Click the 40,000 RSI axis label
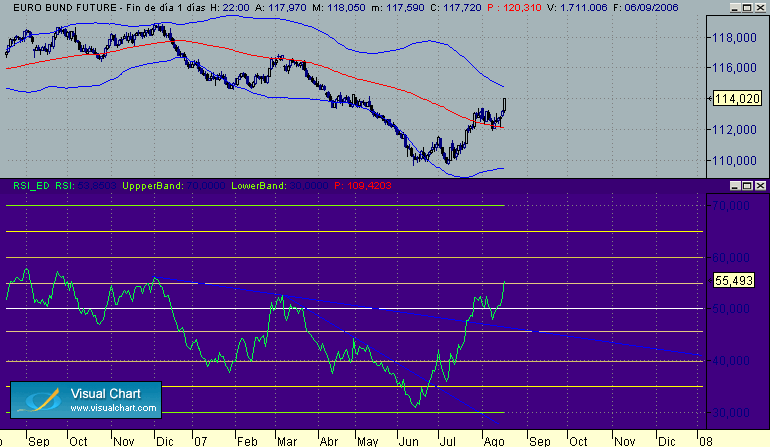Viewport: 770px width, 447px height. click(731, 361)
